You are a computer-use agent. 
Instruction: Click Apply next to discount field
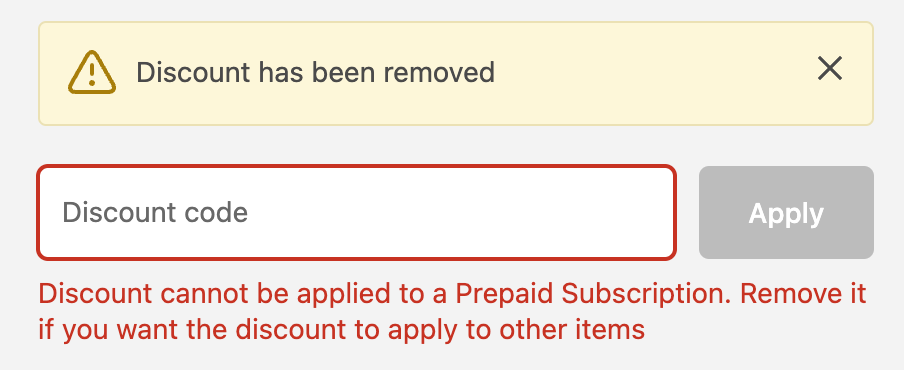tap(786, 213)
